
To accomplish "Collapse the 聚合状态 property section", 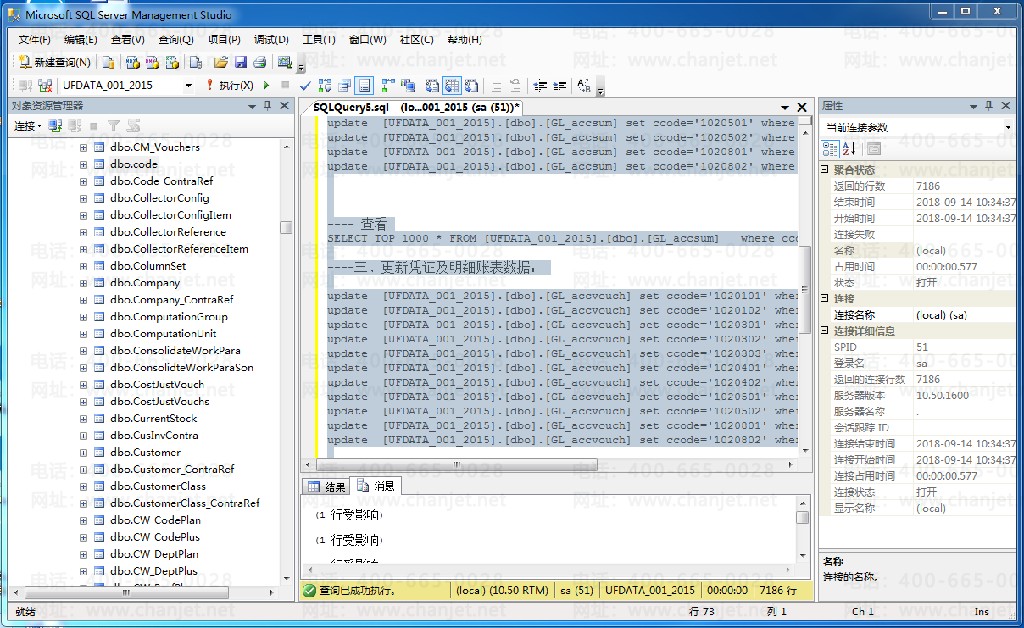I will pyautogui.click(x=826, y=170).
